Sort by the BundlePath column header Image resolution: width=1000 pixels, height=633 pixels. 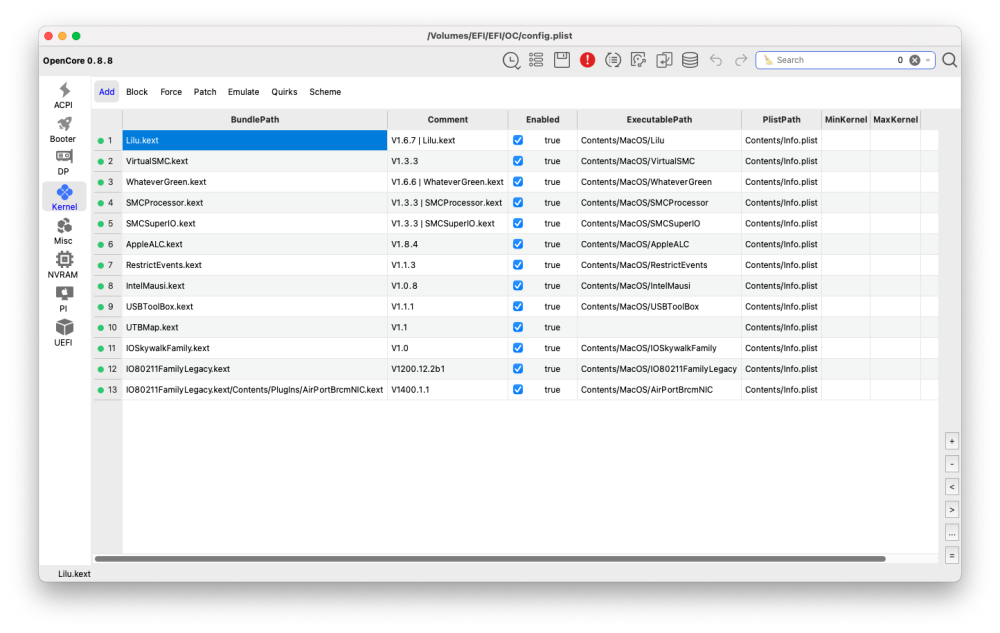point(254,119)
